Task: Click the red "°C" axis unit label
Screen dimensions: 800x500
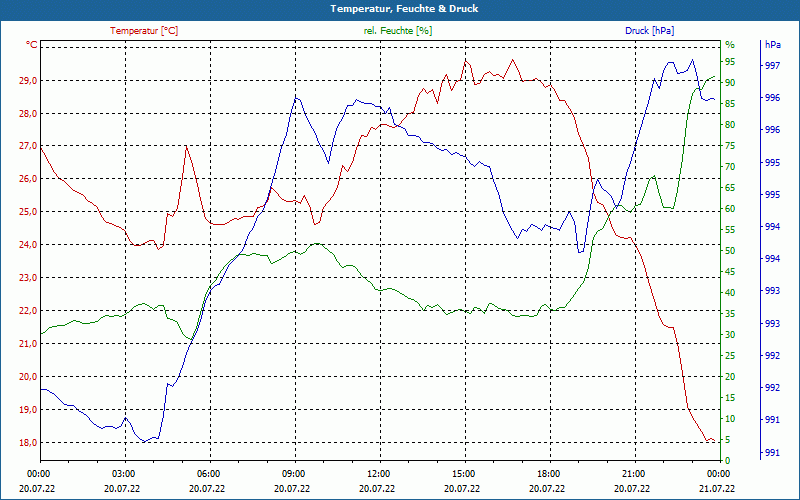Action: pos(32,45)
